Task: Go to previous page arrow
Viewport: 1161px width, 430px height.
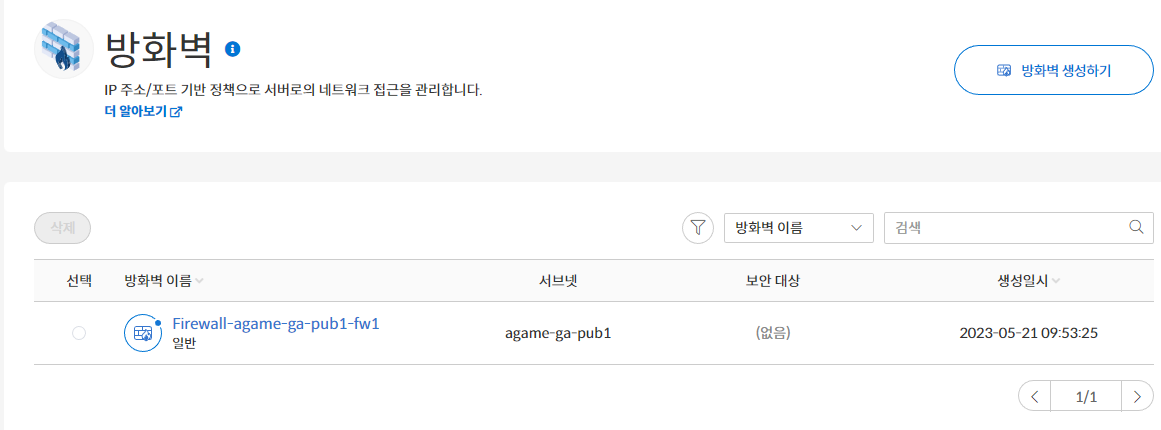Action: (x=1035, y=397)
